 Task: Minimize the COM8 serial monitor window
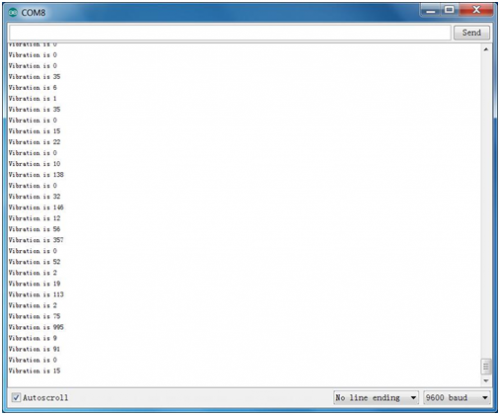tap(431, 10)
